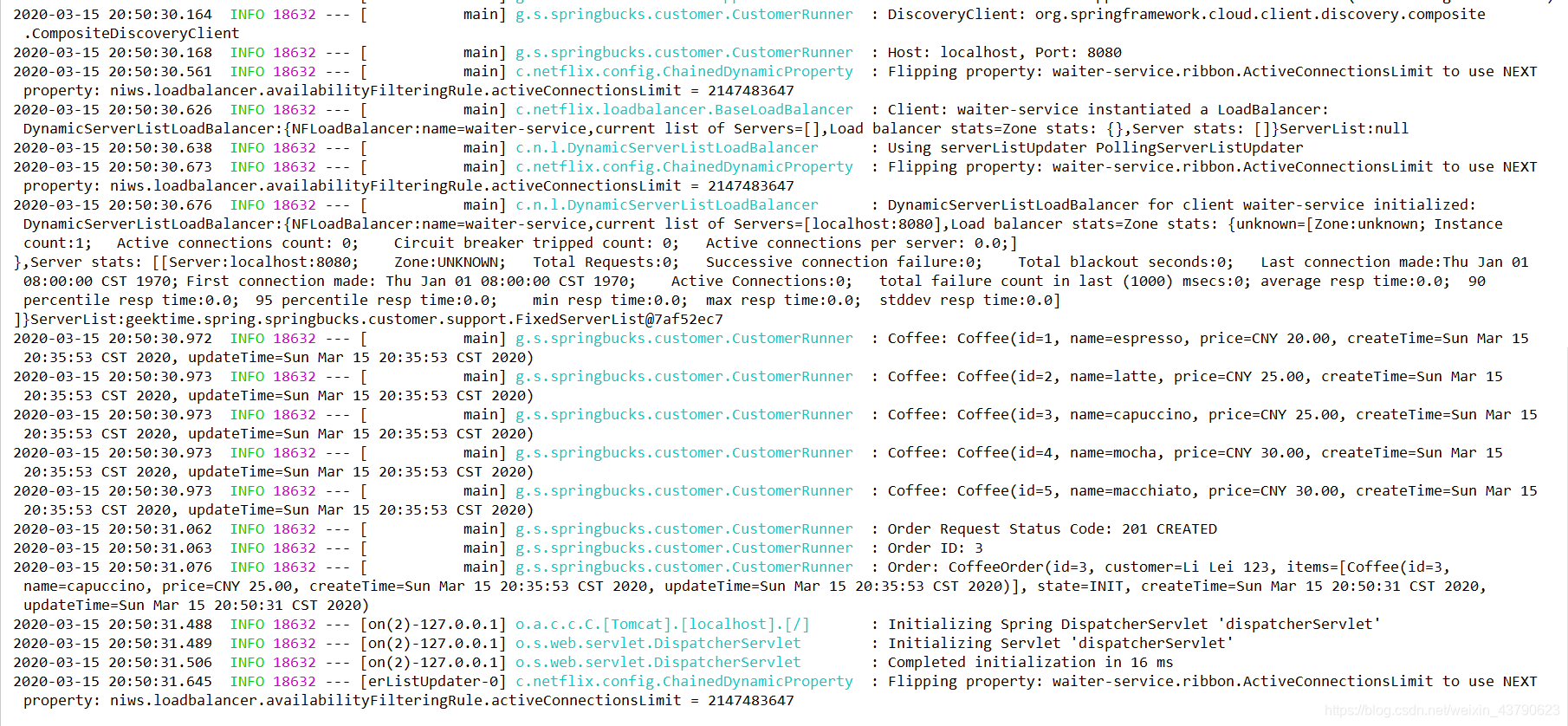This screenshot has width=1568, height=726.
Task: Select the ".CompositeDiscoveryClient" continuation line
Action: click(x=131, y=34)
